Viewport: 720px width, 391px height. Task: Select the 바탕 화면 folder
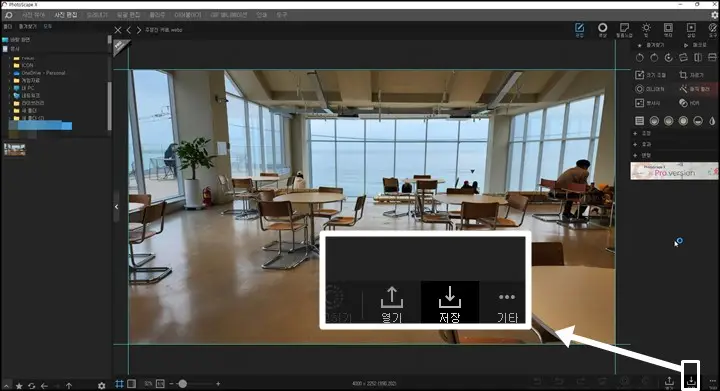click(17, 39)
